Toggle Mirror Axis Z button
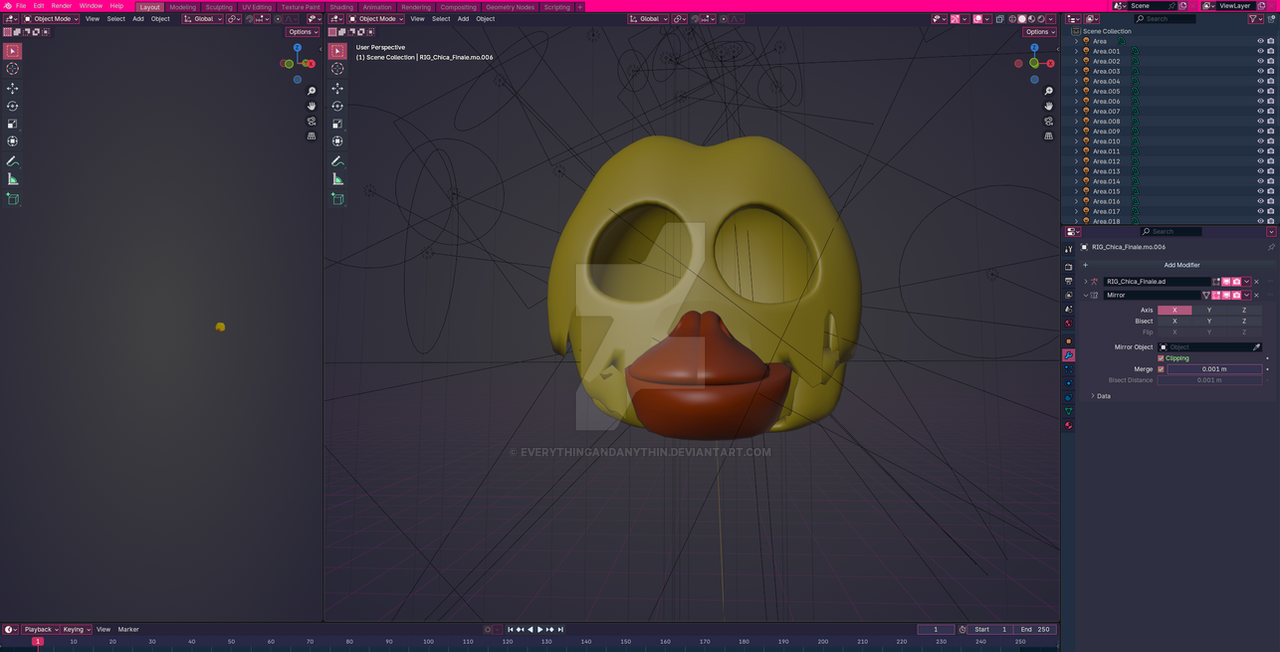Image resolution: width=1280 pixels, height=652 pixels. click(x=1244, y=310)
